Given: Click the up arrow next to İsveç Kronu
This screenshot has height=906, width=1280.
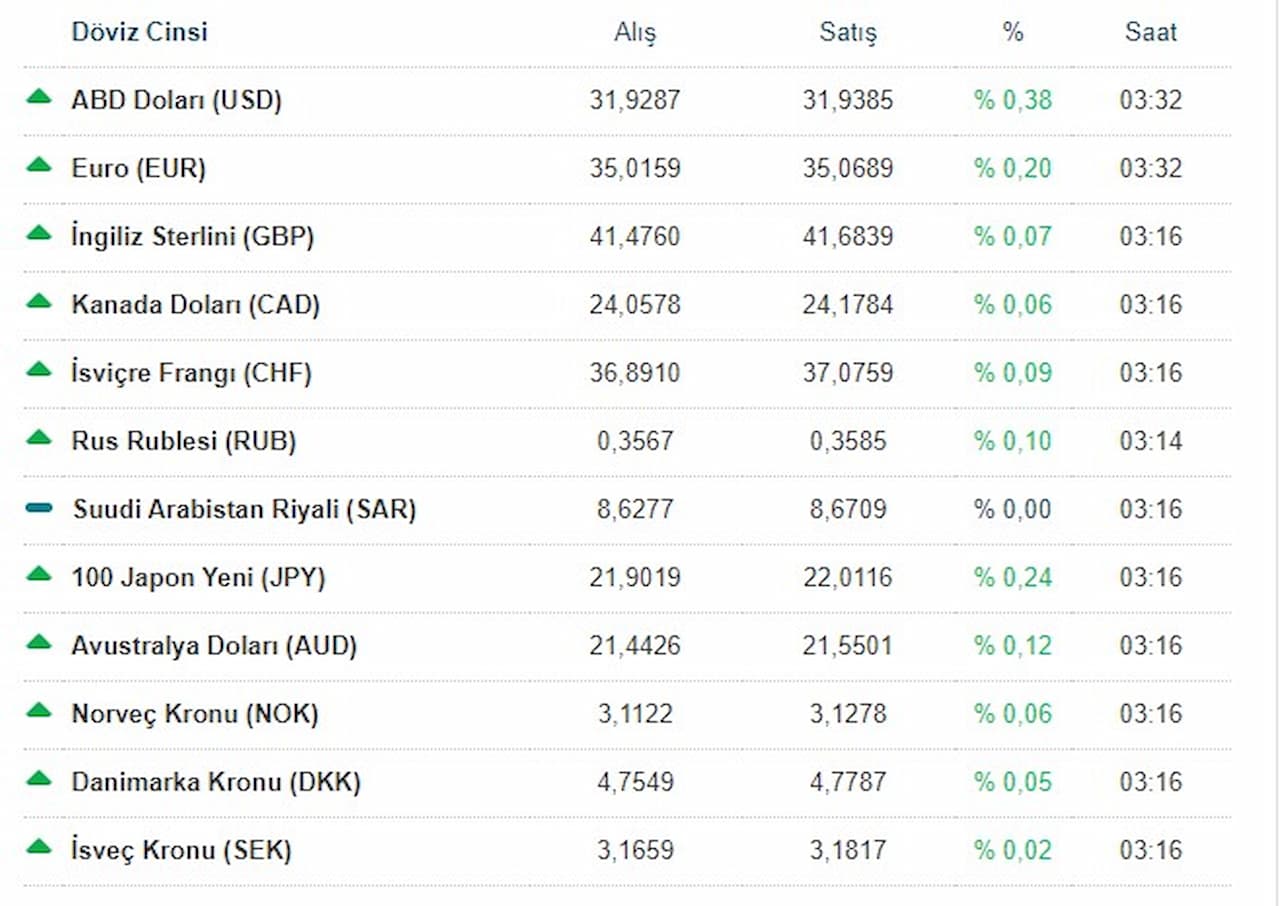Looking at the screenshot, I should click(38, 847).
